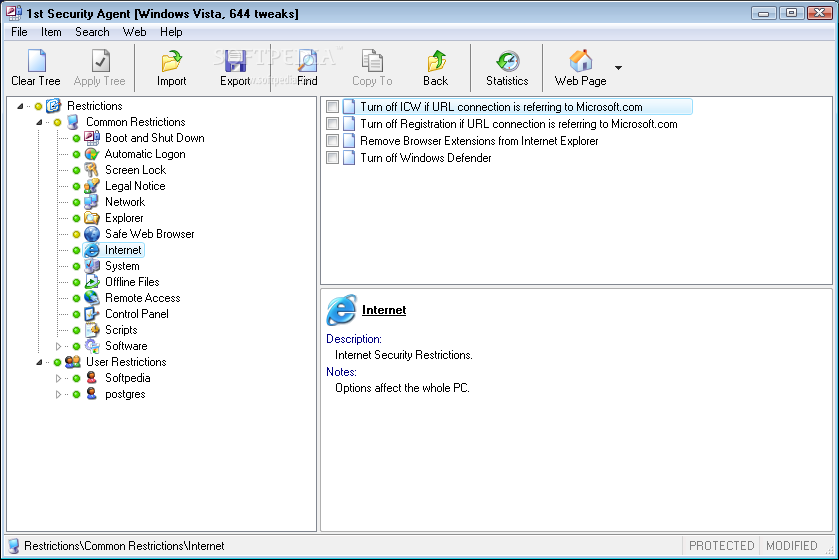Select the Scripts icon
The height and width of the screenshot is (560, 839).
(92, 330)
